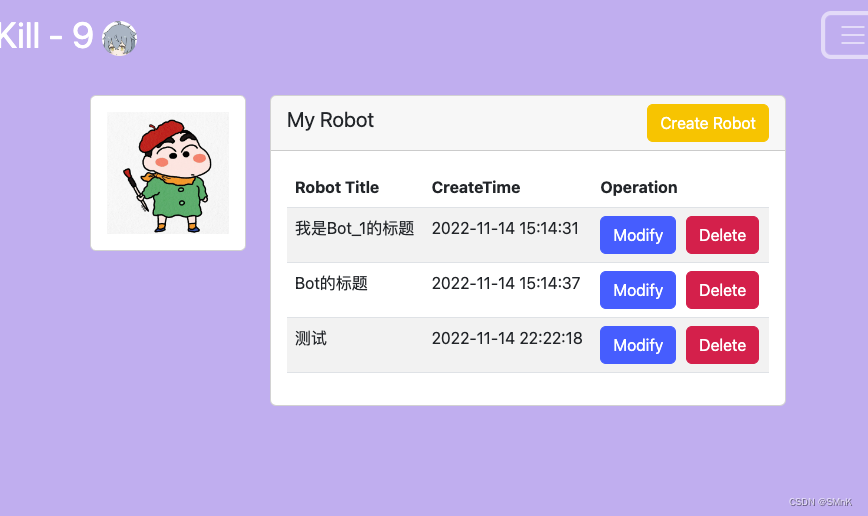Delete the robot 'Bot的标题'

pyautogui.click(x=722, y=290)
